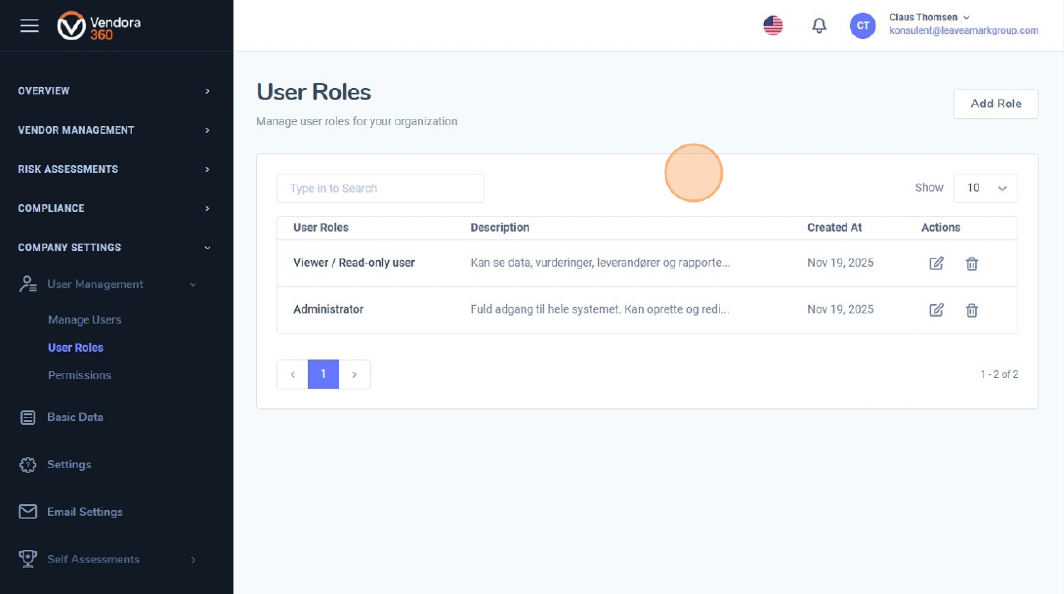
Task: Click the Vendora 360 logo
Action: click(x=98, y=26)
